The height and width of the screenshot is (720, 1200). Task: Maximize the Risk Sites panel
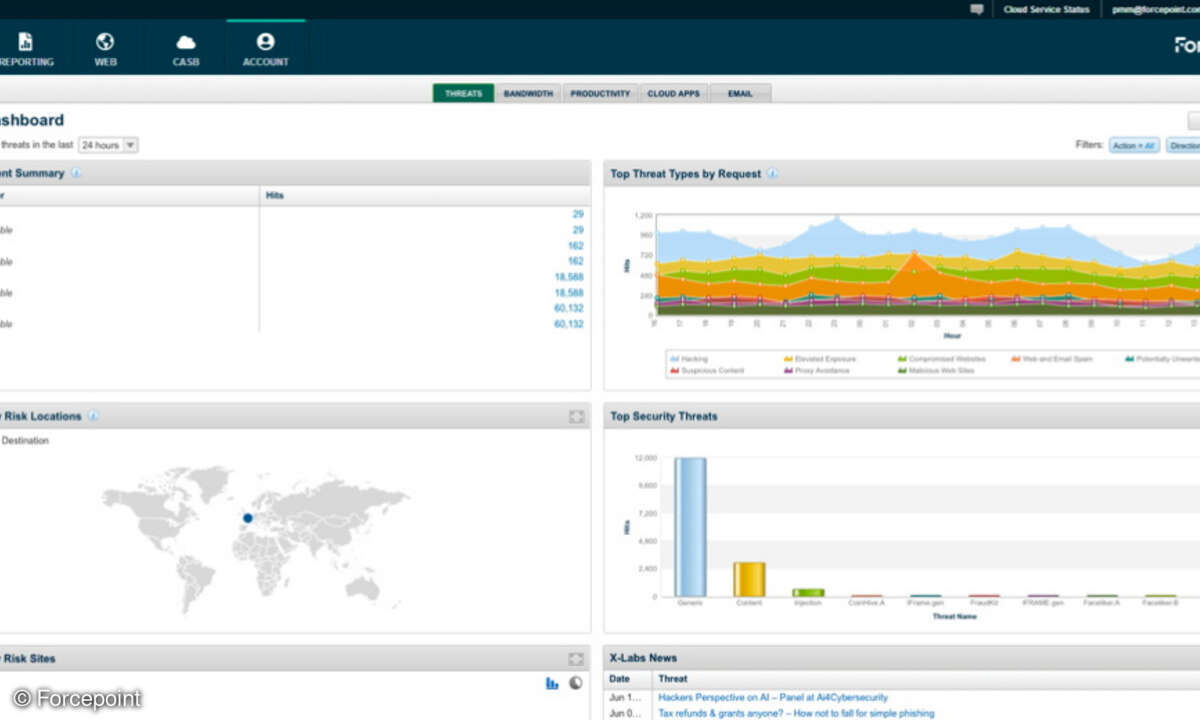576,659
